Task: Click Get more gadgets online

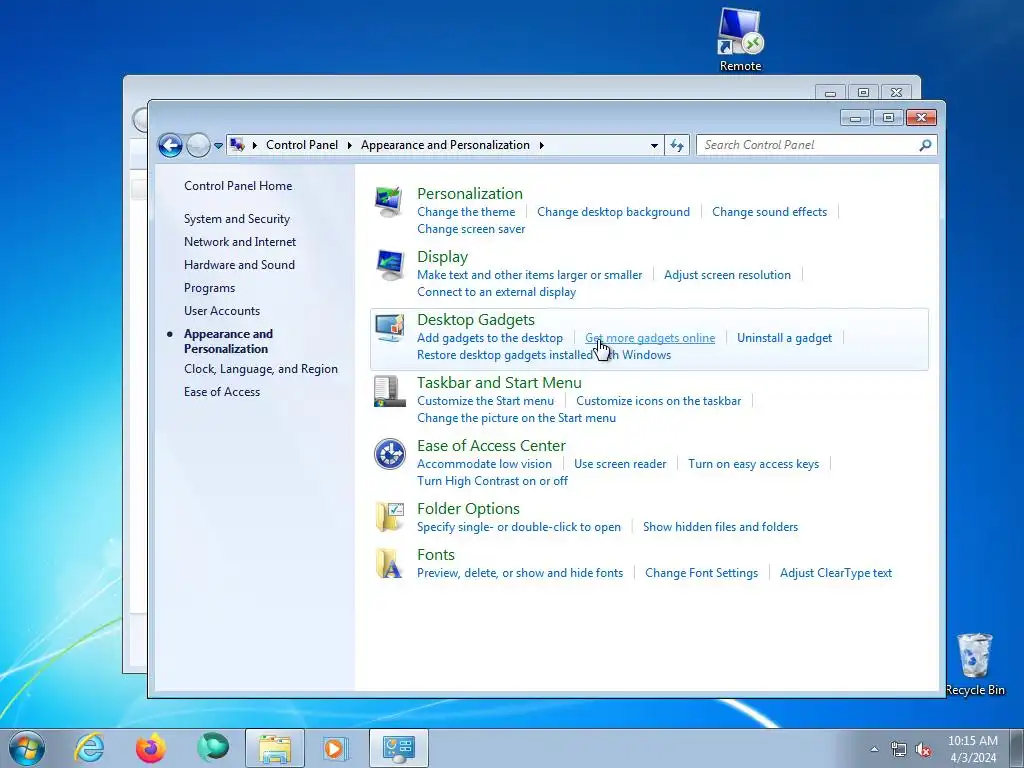Action: (650, 338)
